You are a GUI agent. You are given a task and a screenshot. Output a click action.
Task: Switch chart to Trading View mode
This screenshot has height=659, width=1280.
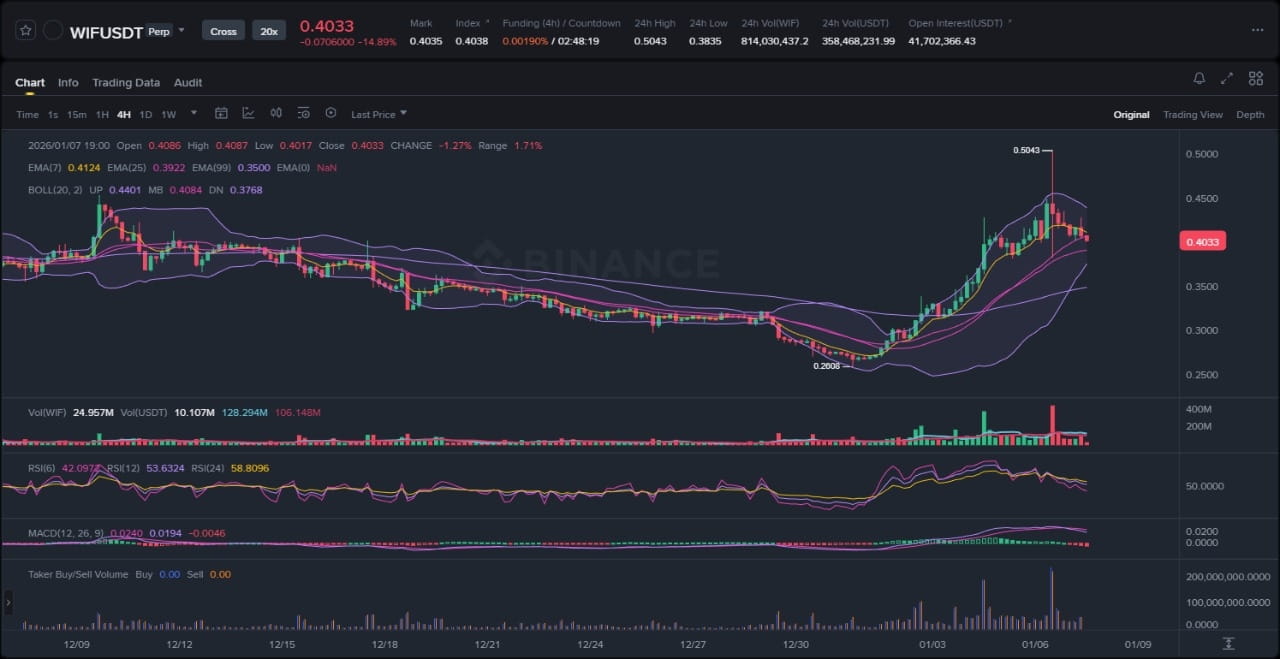pyautogui.click(x=1192, y=115)
